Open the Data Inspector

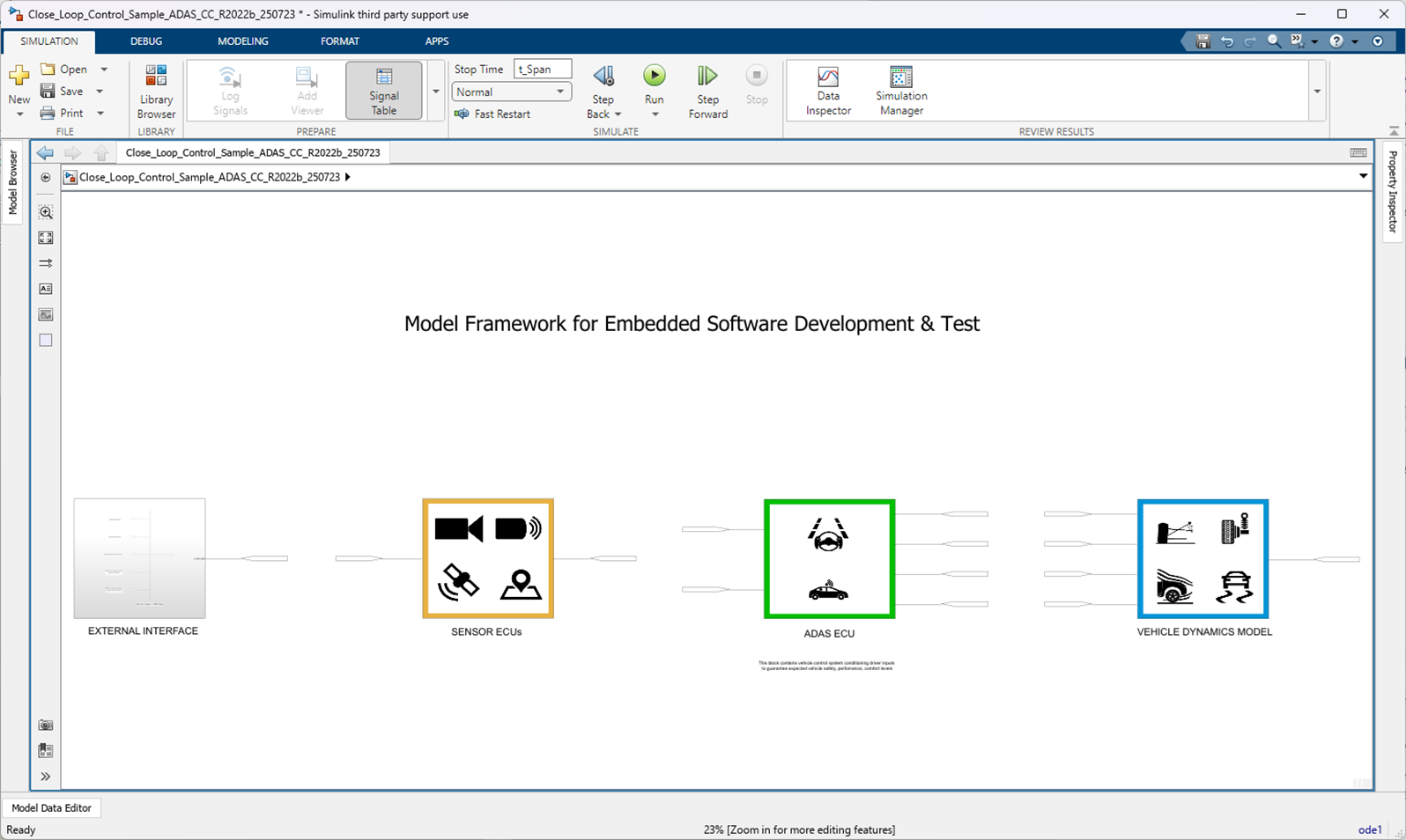tap(828, 91)
